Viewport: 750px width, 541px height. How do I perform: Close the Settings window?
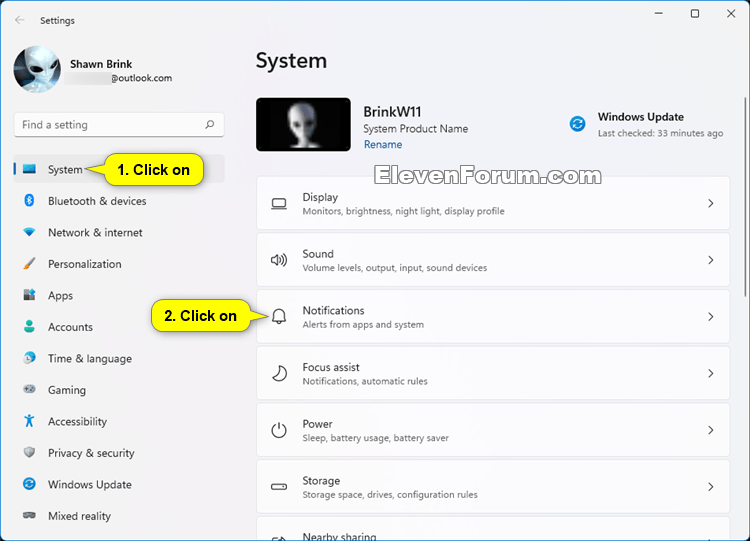point(731,13)
